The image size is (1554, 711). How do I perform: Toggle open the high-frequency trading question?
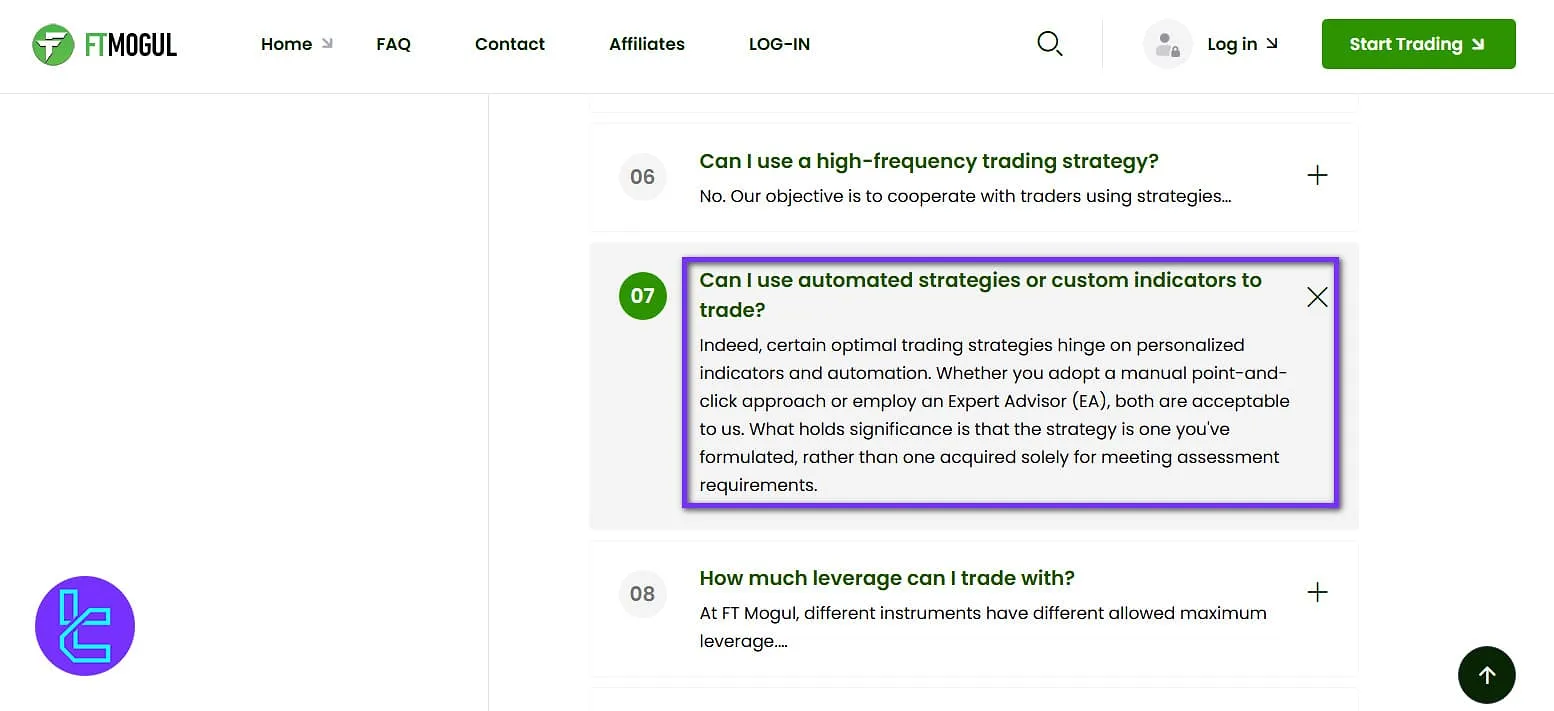pos(1317,175)
